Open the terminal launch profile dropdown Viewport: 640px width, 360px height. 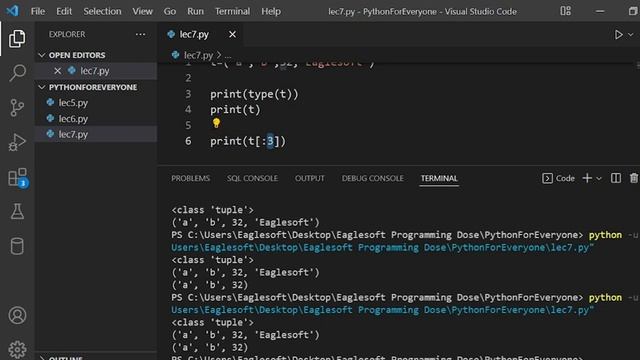599,178
